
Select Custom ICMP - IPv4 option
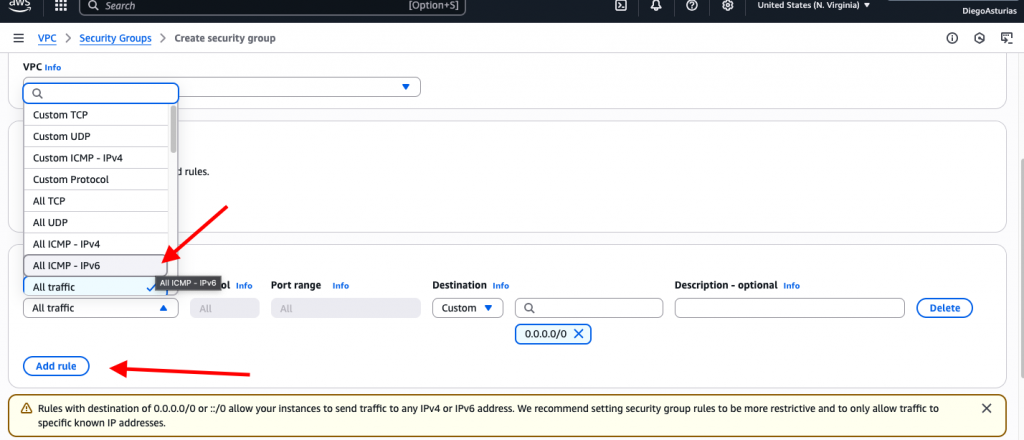(96, 158)
